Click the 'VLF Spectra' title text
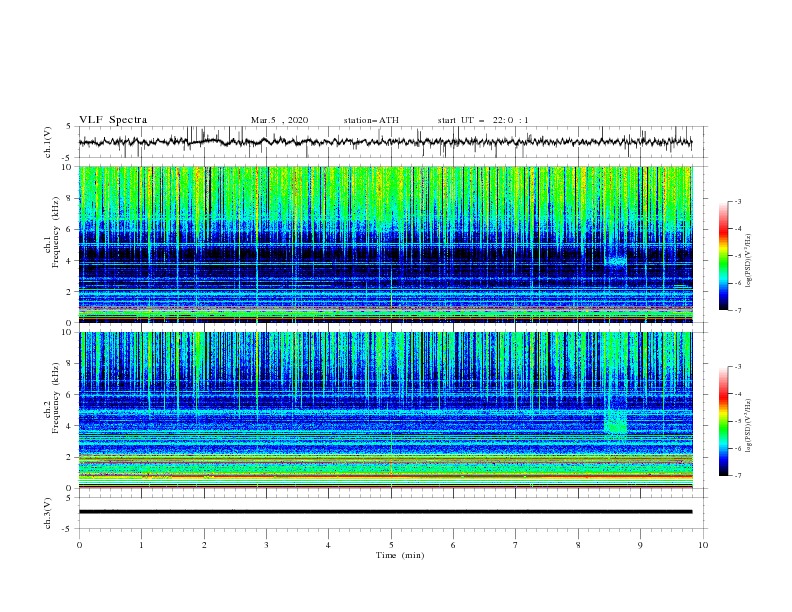The width and height of the screenshot is (792, 612). pyautogui.click(x=113, y=120)
